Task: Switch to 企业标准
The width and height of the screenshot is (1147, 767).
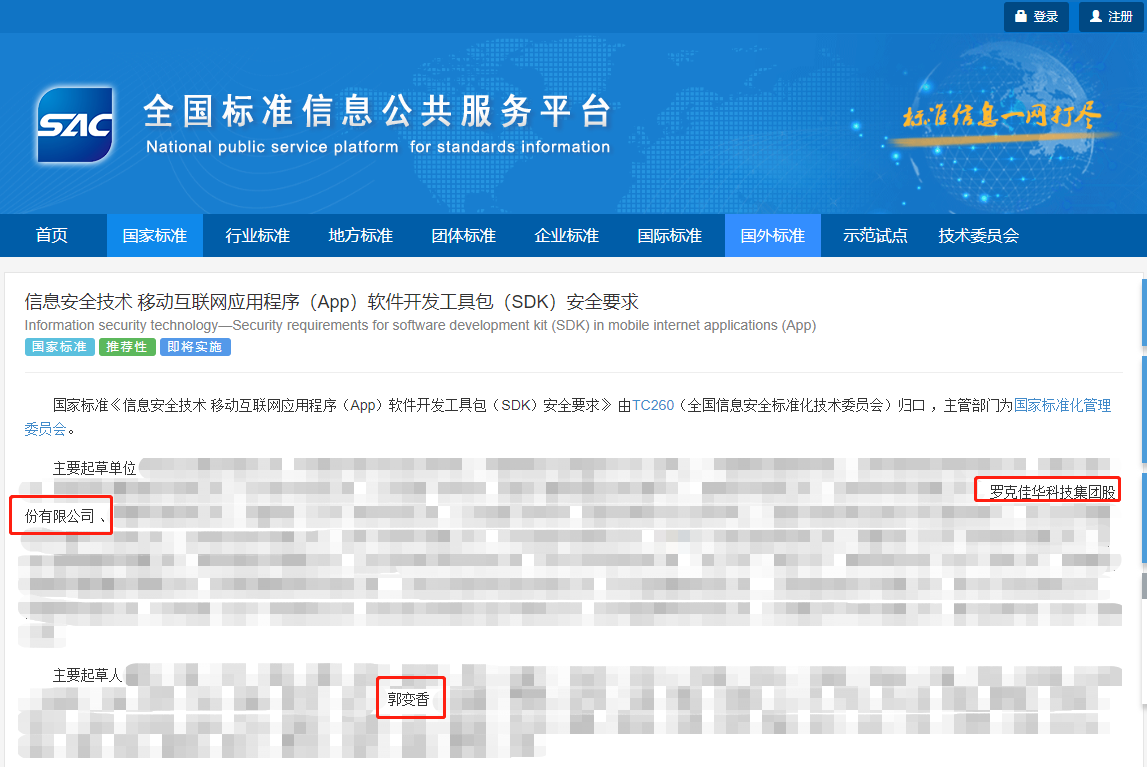Action: 566,235
